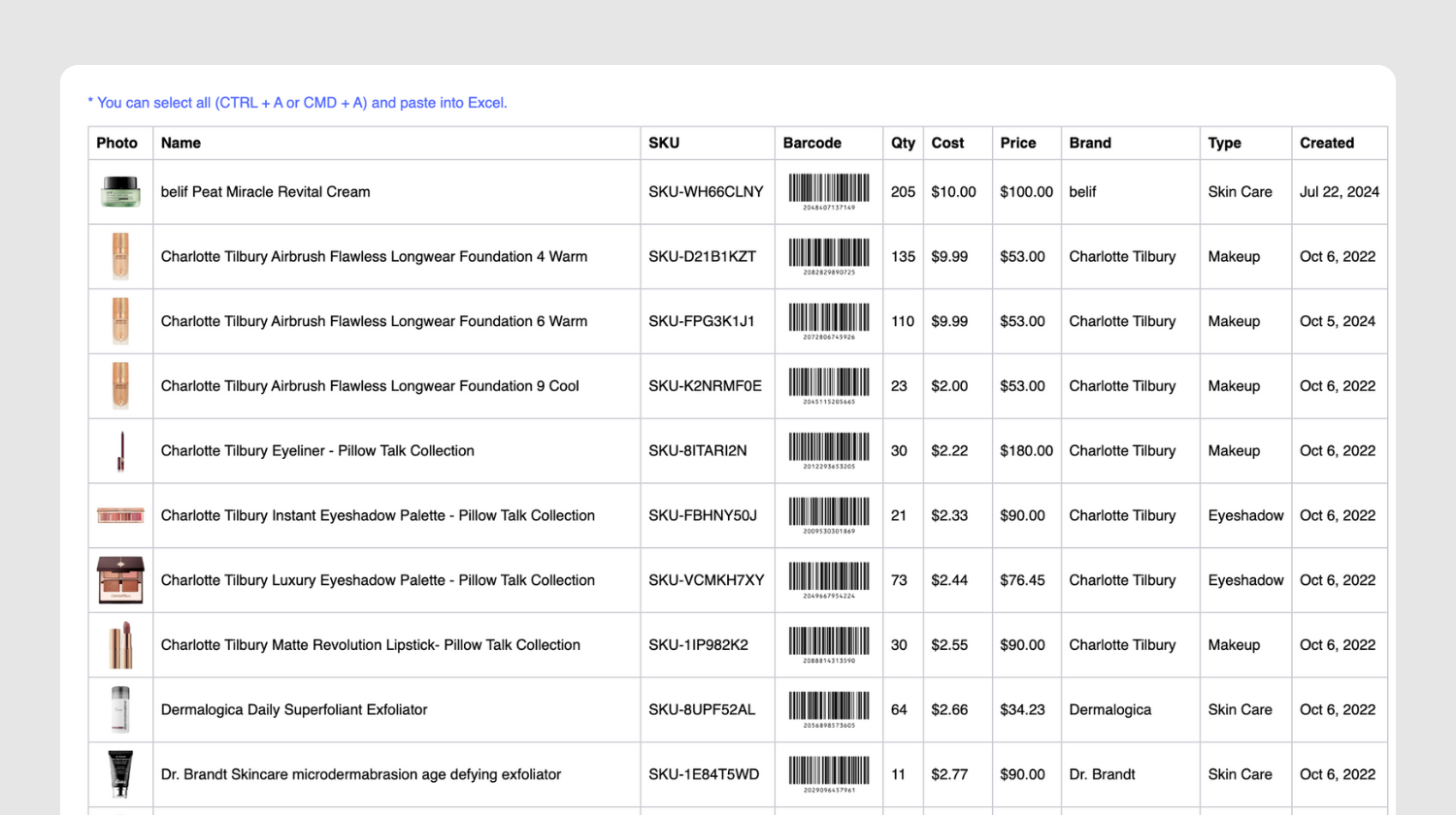Click the Matte Revolution Lipstick product name
Image resolution: width=1456 pixels, height=815 pixels.
[371, 645]
